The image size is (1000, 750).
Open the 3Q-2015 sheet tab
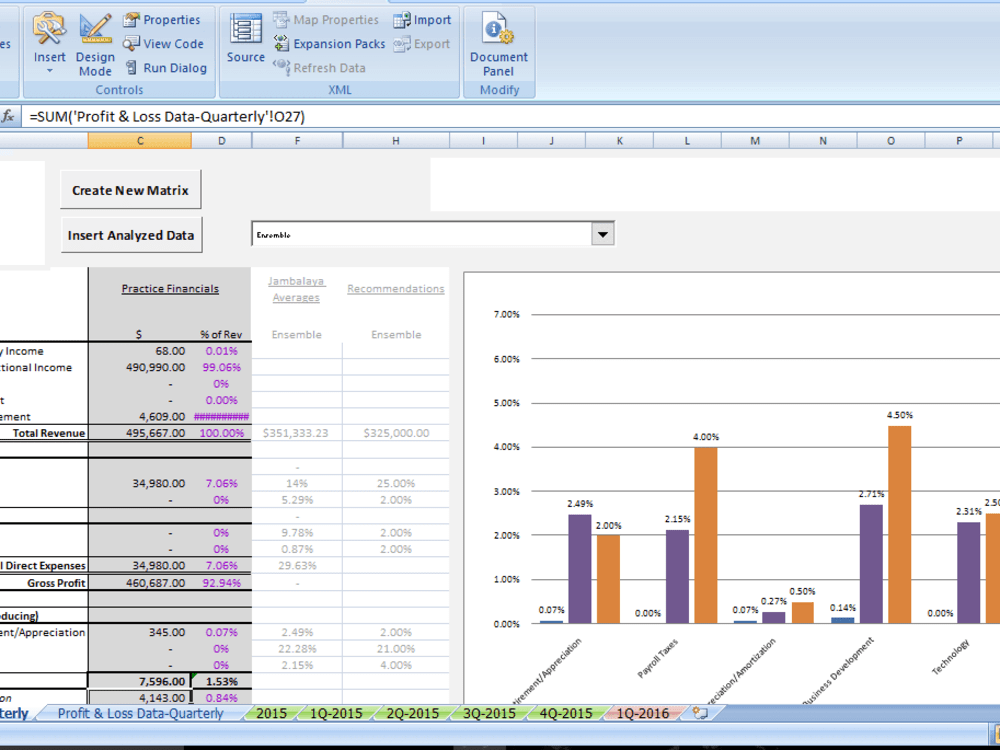coord(489,713)
